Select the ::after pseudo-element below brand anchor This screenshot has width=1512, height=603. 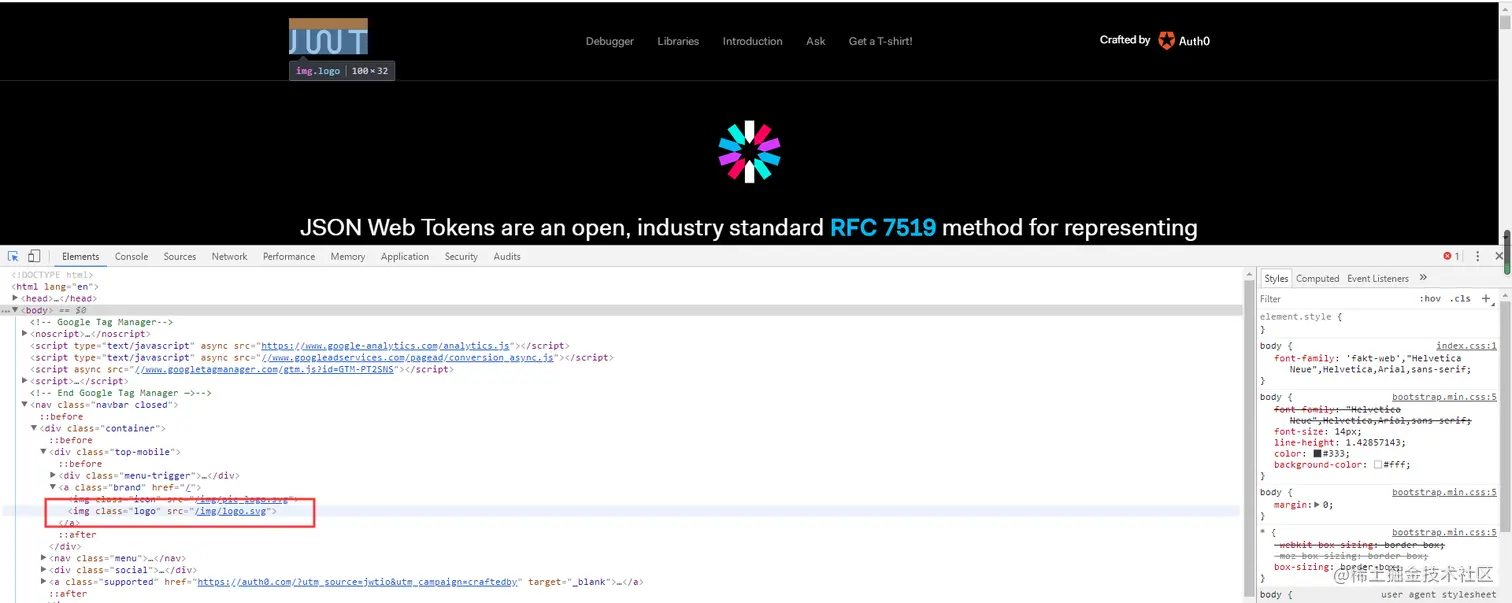tap(78, 535)
